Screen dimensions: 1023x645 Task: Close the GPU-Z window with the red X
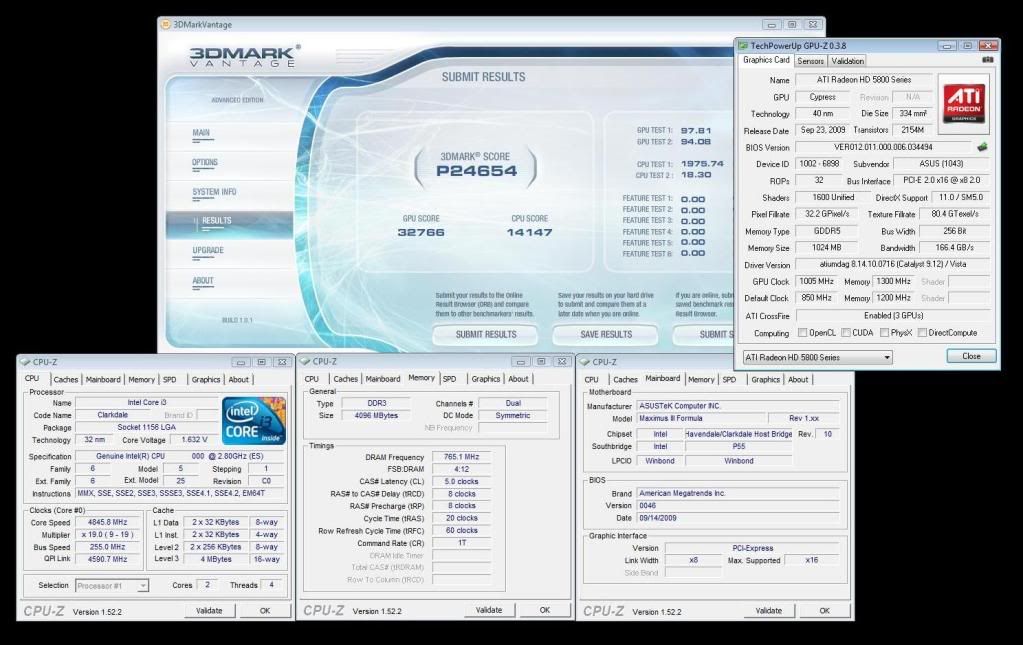coord(988,46)
